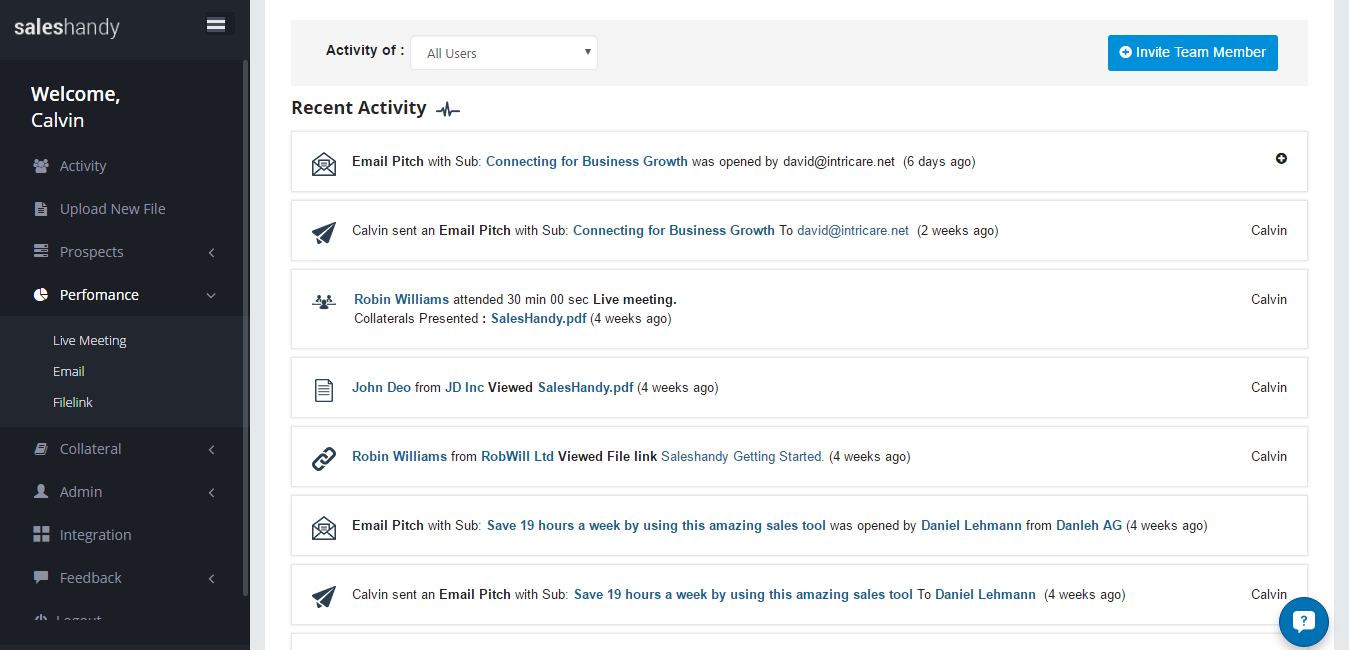Click the Feedback speech bubble icon
The image size is (1349, 650).
tap(41, 578)
